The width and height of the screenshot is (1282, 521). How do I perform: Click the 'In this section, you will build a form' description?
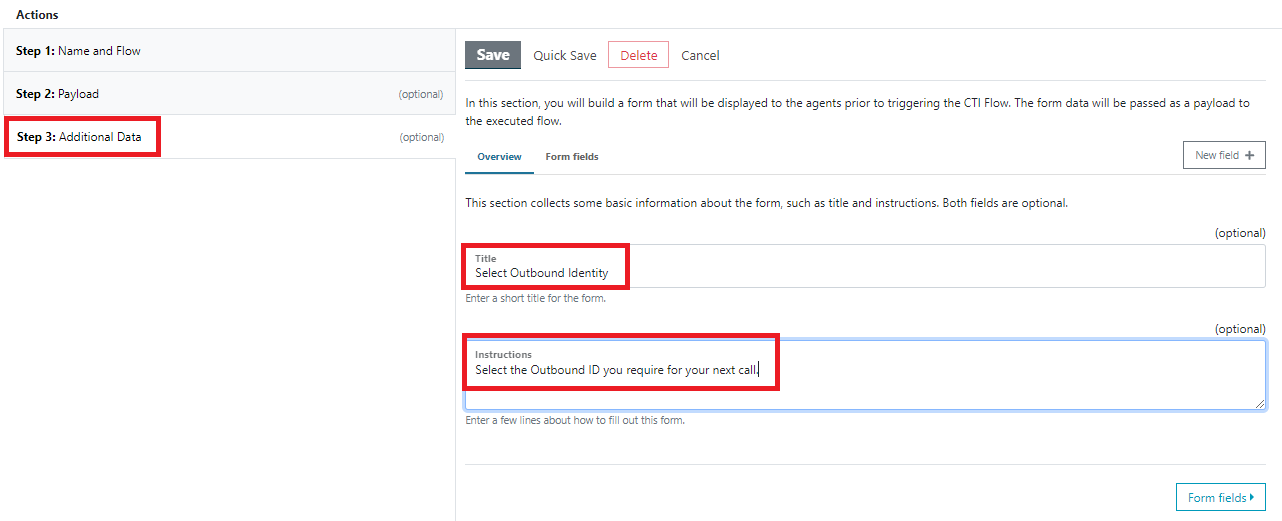(858, 112)
